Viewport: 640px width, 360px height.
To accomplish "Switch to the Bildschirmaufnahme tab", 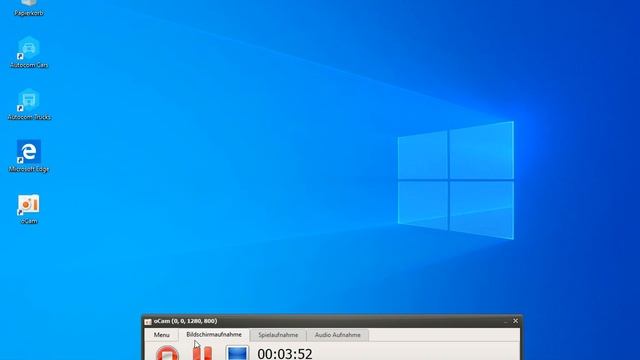I will click(x=214, y=335).
